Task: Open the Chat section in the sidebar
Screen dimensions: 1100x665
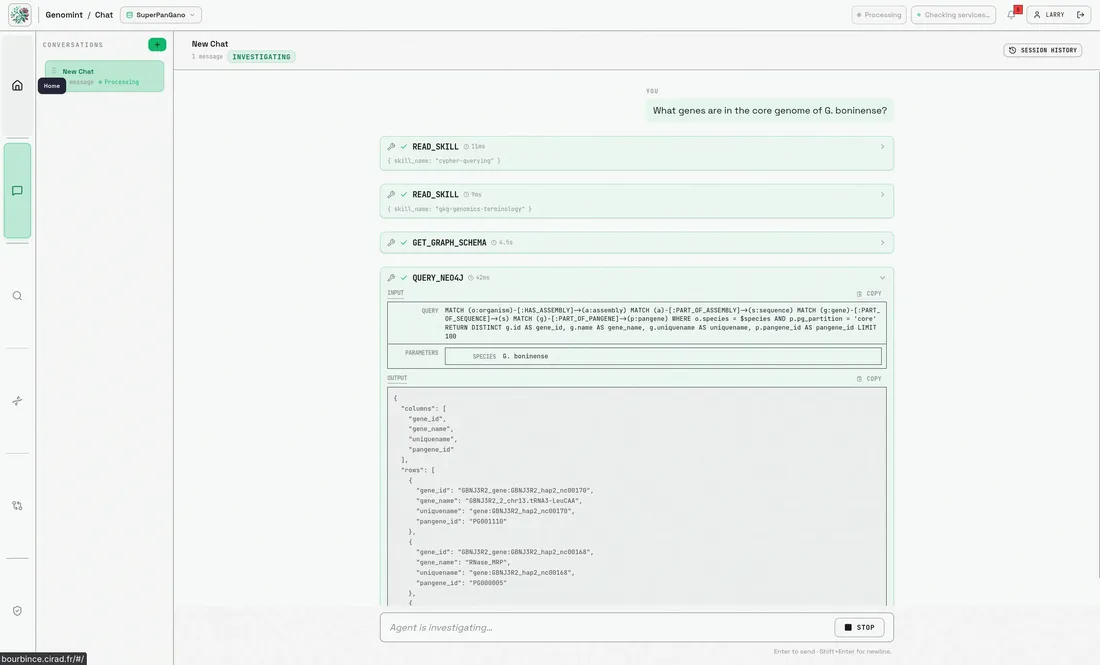Action: [18, 191]
